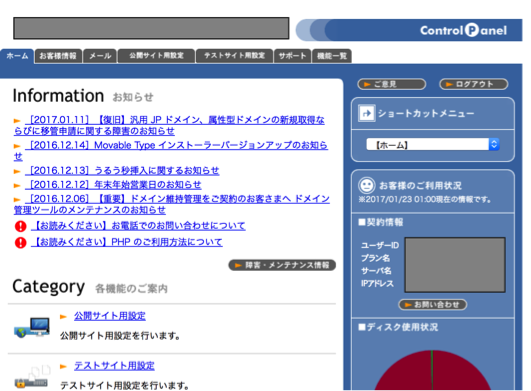Viewport: 531px width, 391px height.
Task: Click the face icon beside お客様のご利用状況
Action: (x=366, y=185)
